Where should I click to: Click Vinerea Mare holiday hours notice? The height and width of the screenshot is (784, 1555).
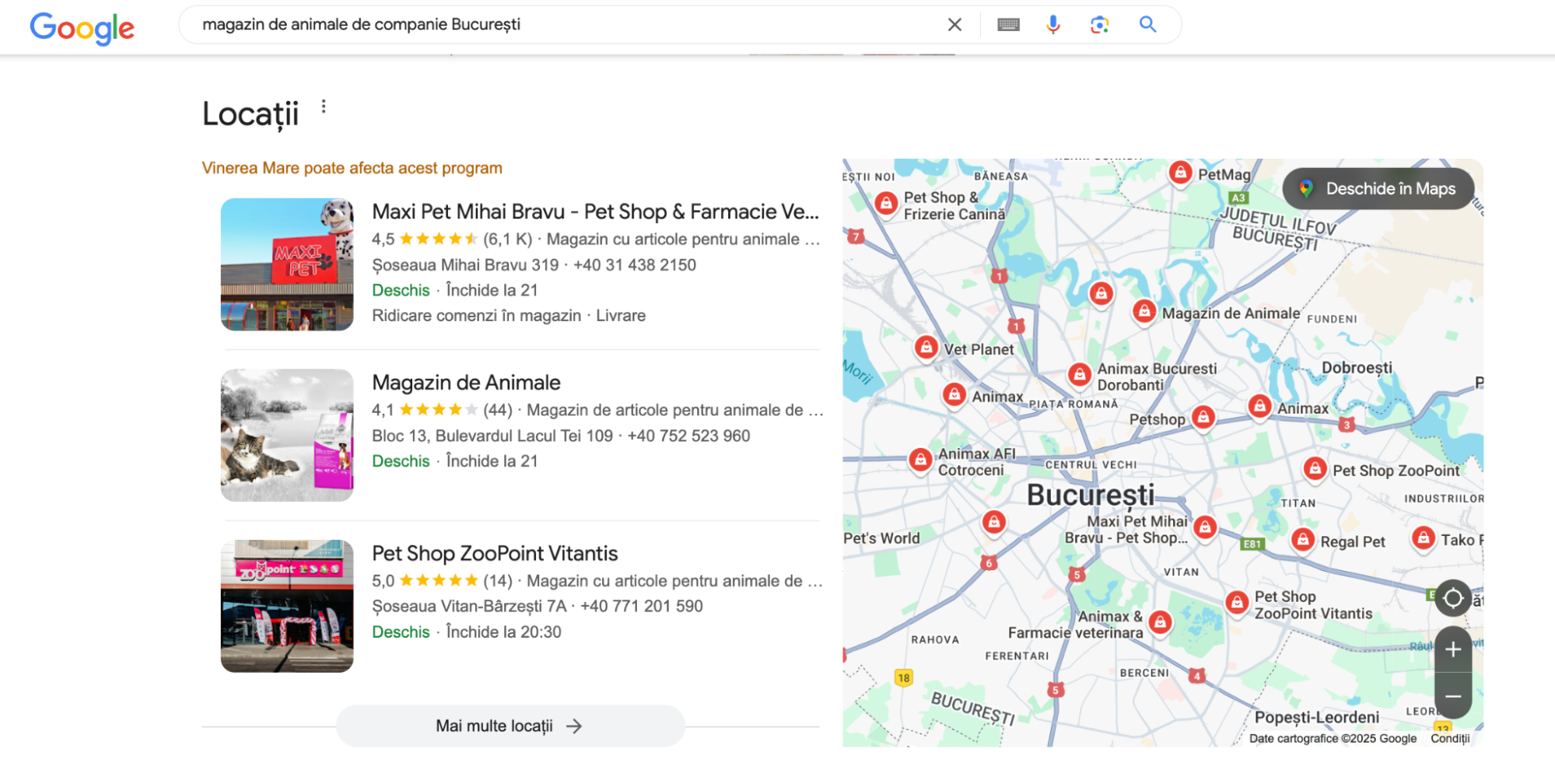click(352, 168)
